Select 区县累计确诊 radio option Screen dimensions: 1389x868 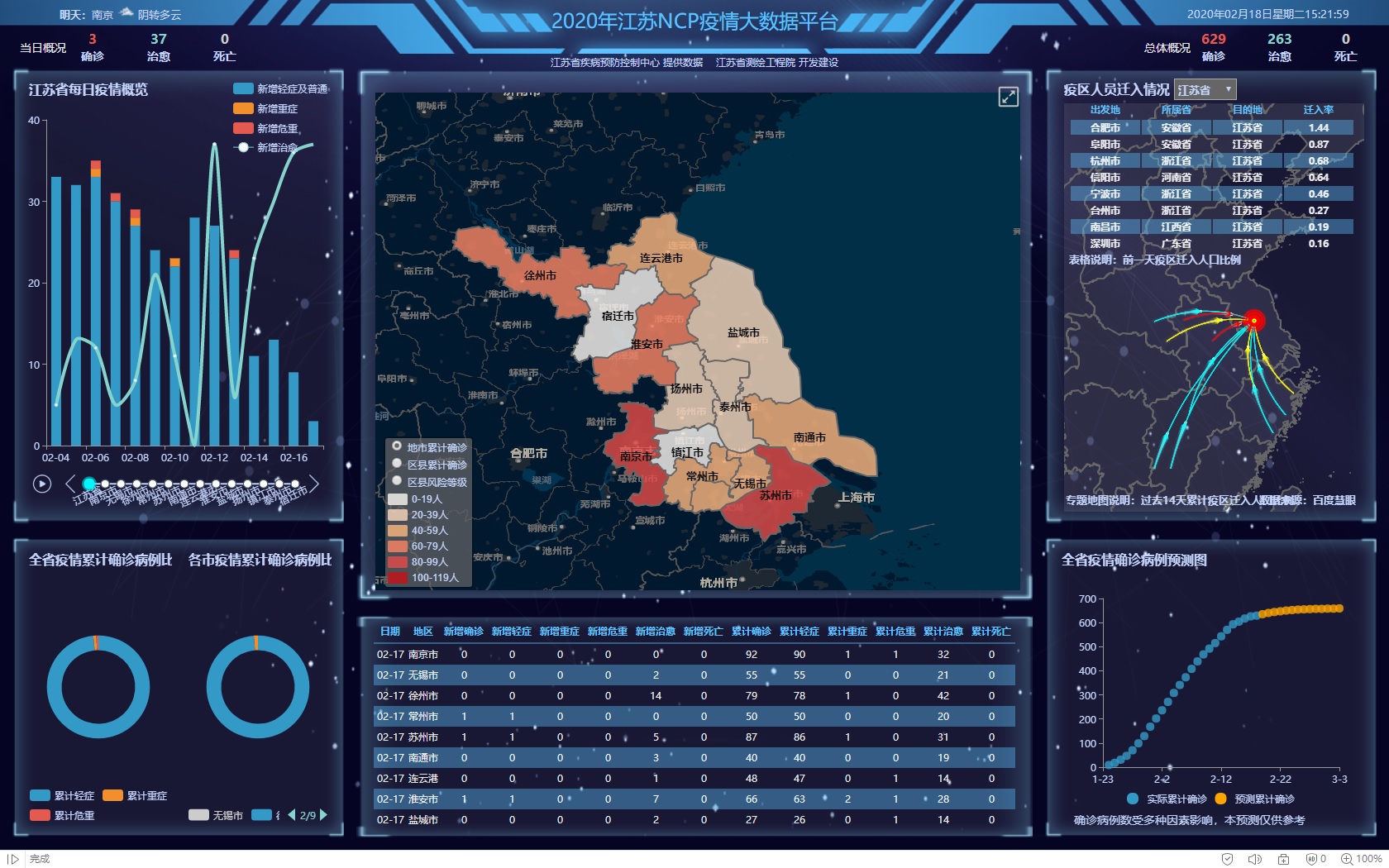pos(397,464)
